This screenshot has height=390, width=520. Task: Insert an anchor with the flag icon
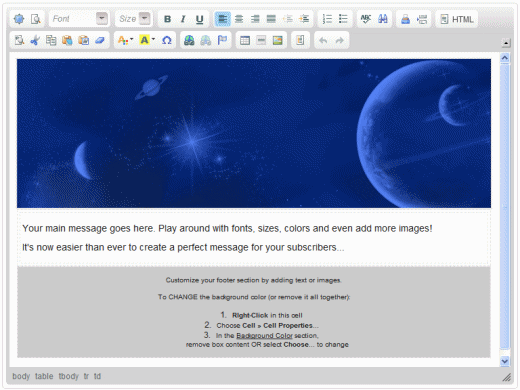pyautogui.click(x=222, y=40)
